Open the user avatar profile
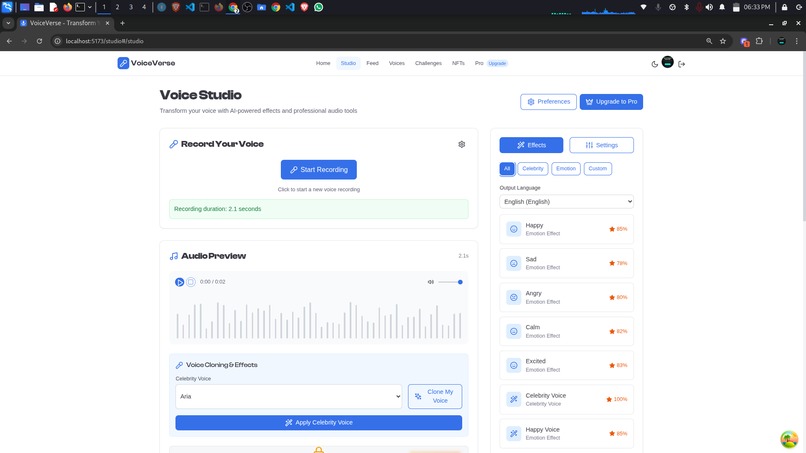The image size is (806, 453). pos(667,62)
